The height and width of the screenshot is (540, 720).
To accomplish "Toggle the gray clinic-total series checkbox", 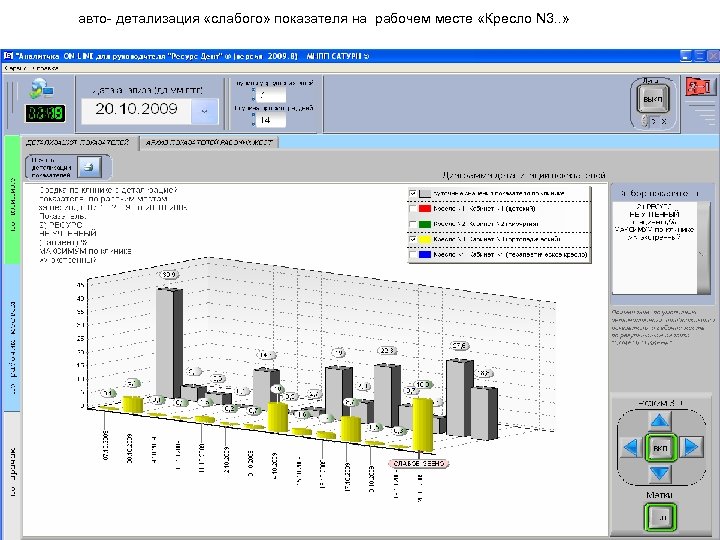I will pos(413,194).
